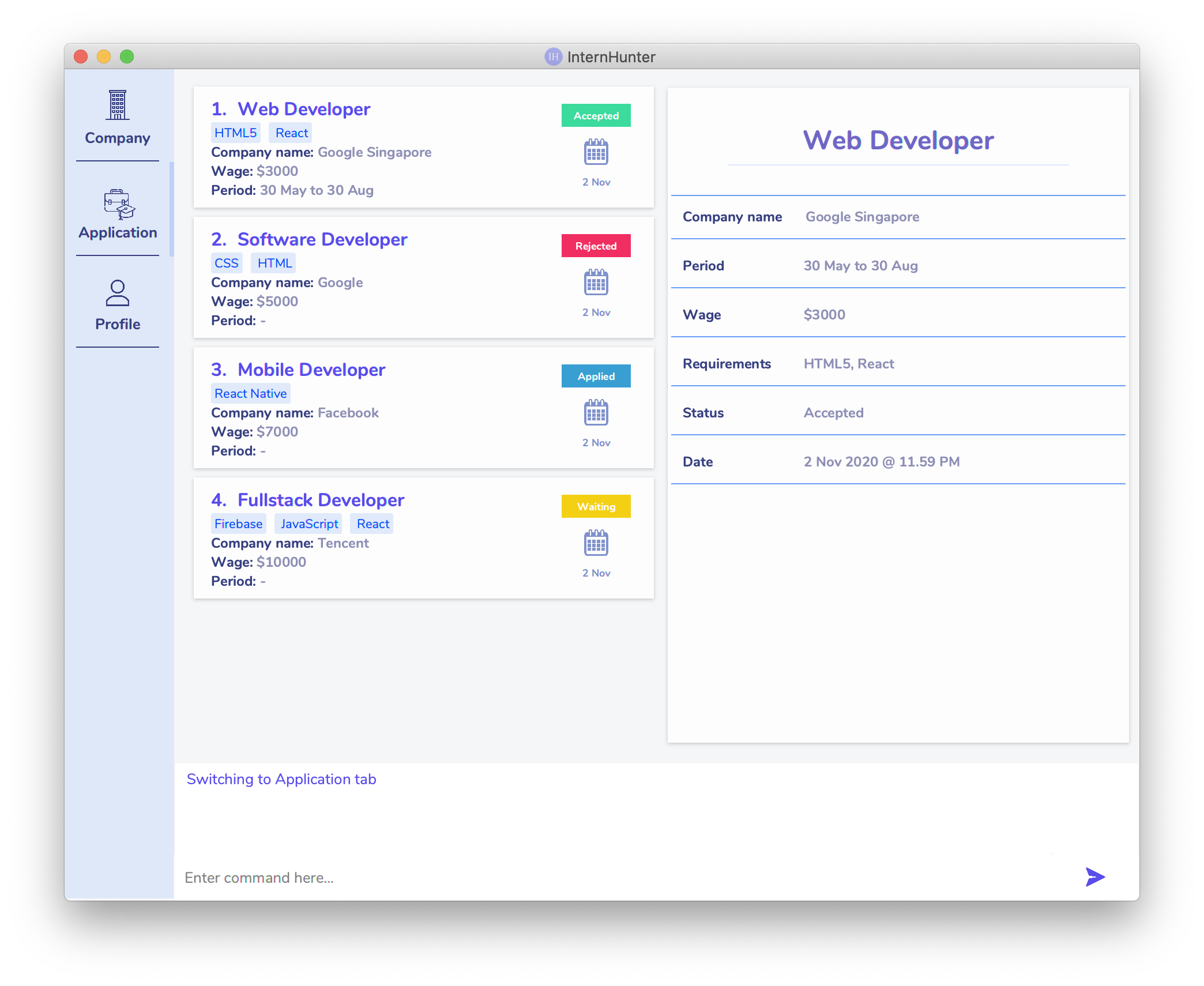Image resolution: width=1204 pixels, height=986 pixels.
Task: Click the 'Tencent' company name
Action: (x=343, y=543)
